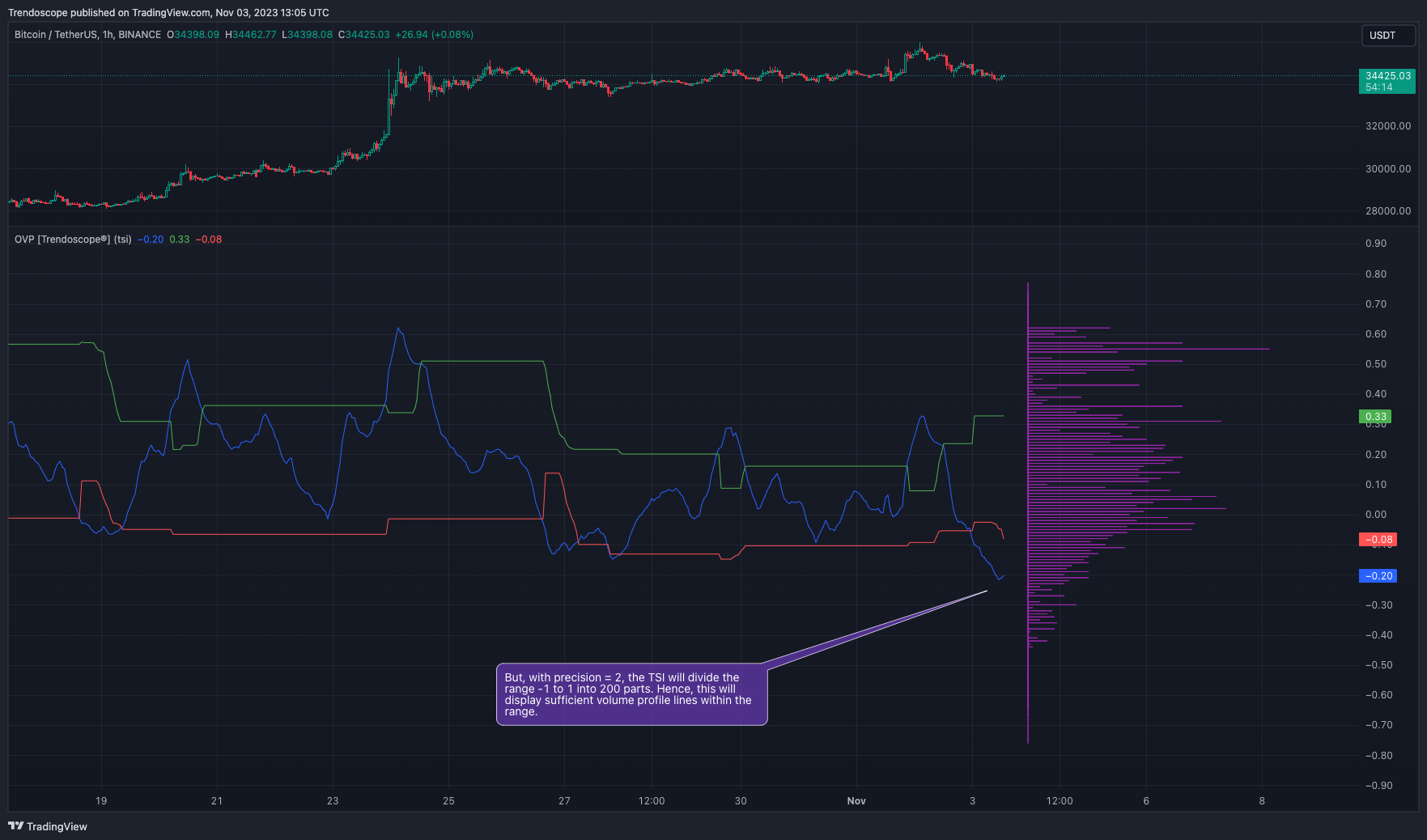
Task: Click the Bitcoin / TetherUS symbol title
Action: click(87, 35)
